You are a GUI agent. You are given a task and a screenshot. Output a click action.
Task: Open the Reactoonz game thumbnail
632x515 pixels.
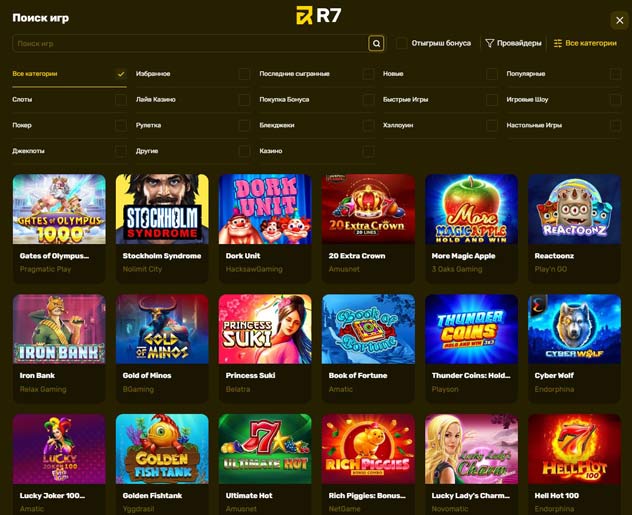click(574, 209)
